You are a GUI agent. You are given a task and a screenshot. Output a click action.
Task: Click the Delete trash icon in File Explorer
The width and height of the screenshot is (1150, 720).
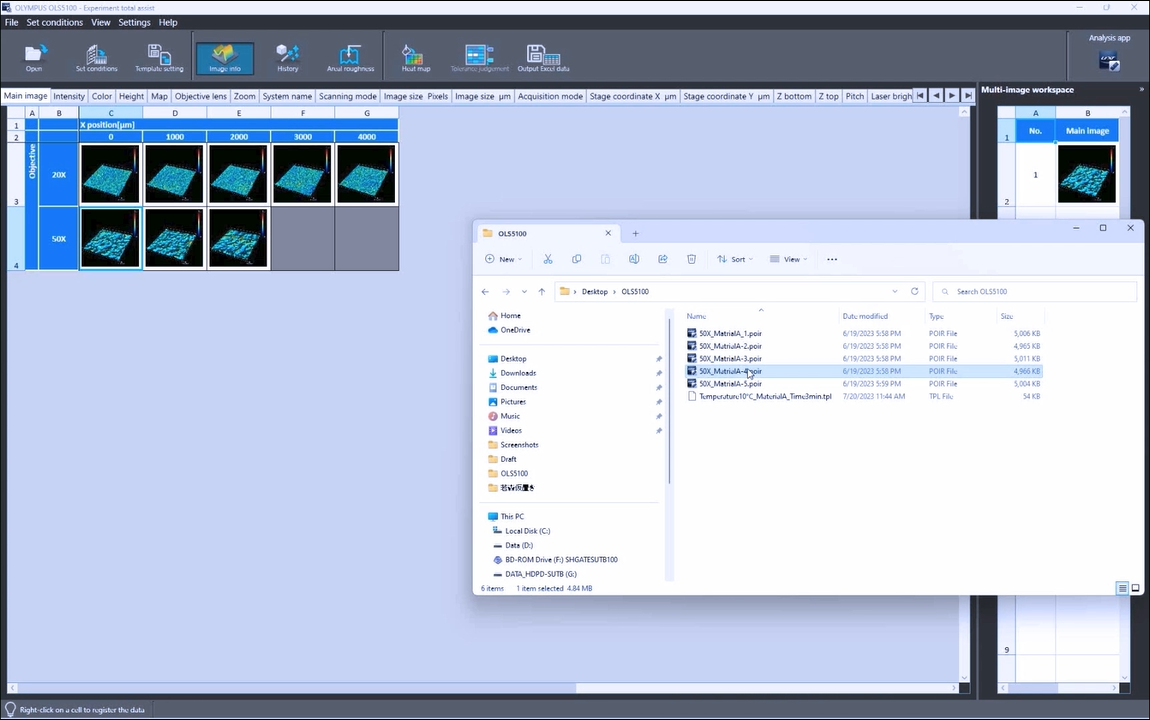(x=692, y=259)
